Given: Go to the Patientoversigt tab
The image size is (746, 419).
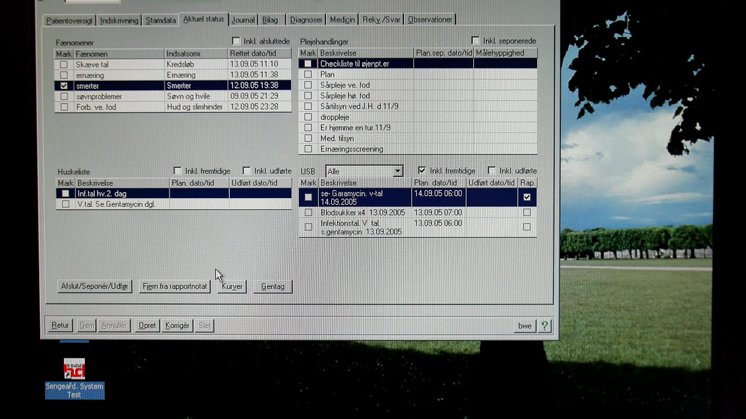Looking at the screenshot, I should 72,19.
